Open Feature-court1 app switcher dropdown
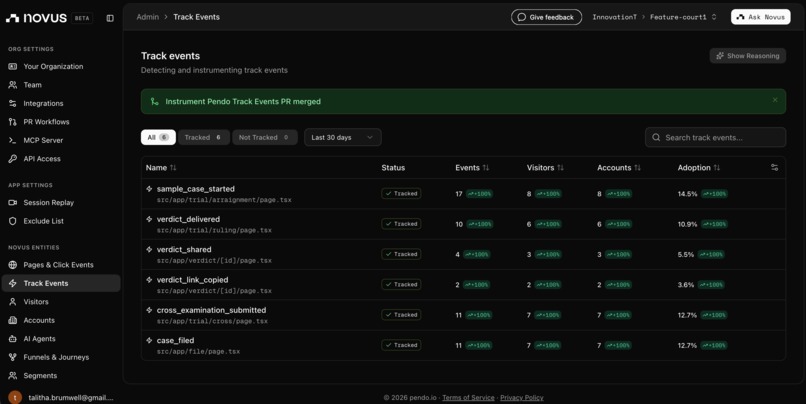This screenshot has height=404, width=806. point(683,17)
